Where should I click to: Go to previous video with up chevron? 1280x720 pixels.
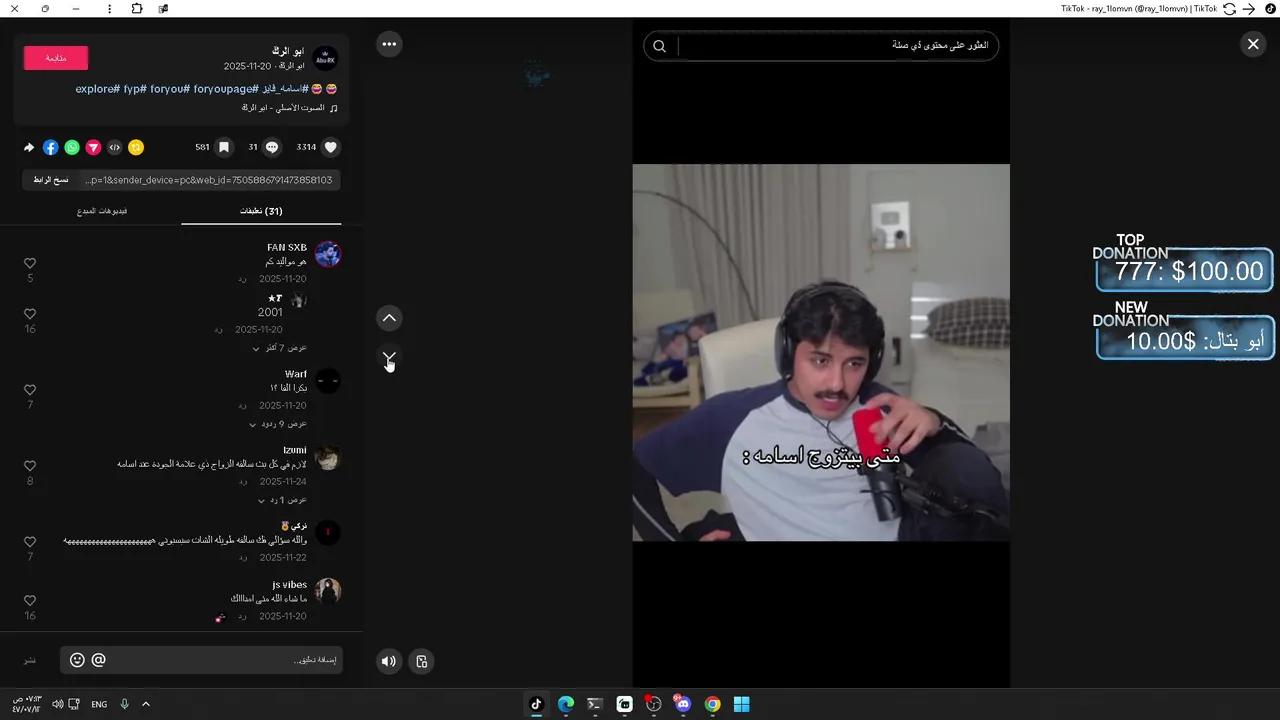click(x=389, y=318)
